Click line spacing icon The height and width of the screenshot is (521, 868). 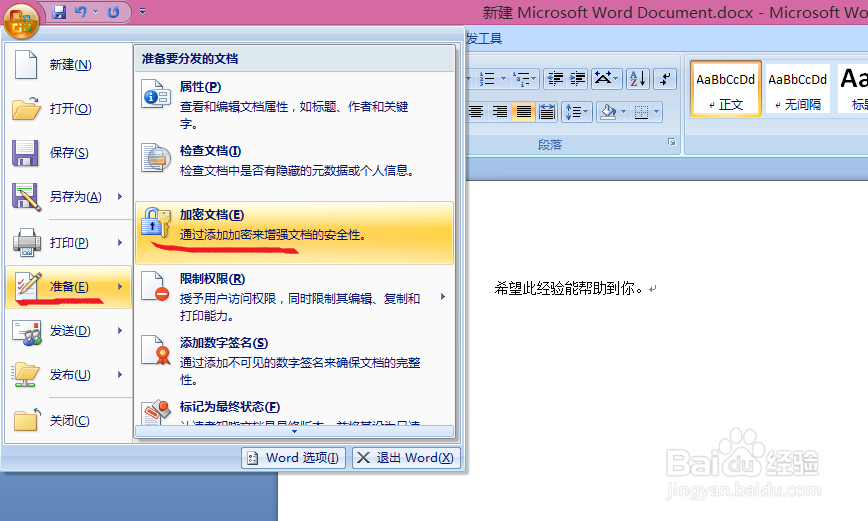click(577, 112)
